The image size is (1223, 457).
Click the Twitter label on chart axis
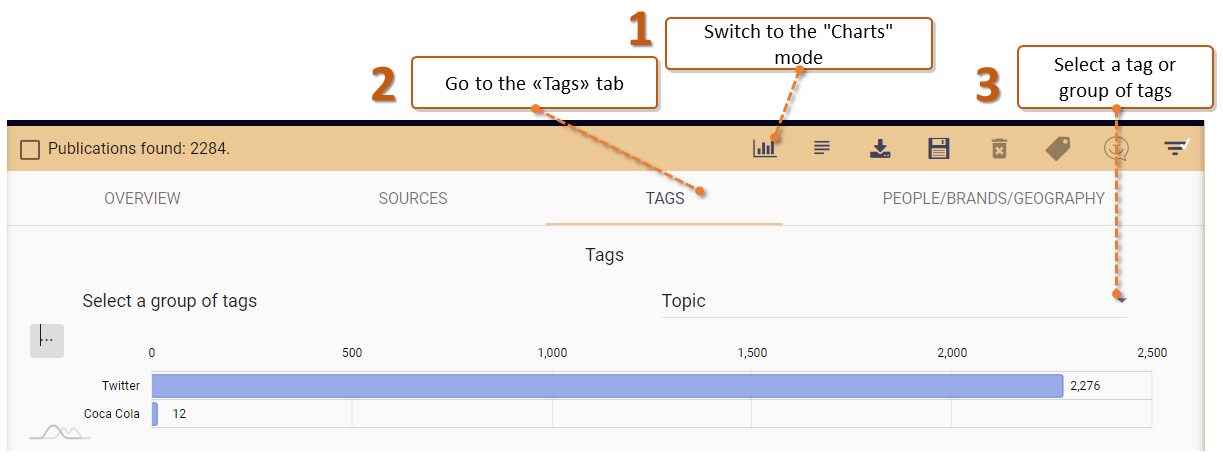point(121,385)
